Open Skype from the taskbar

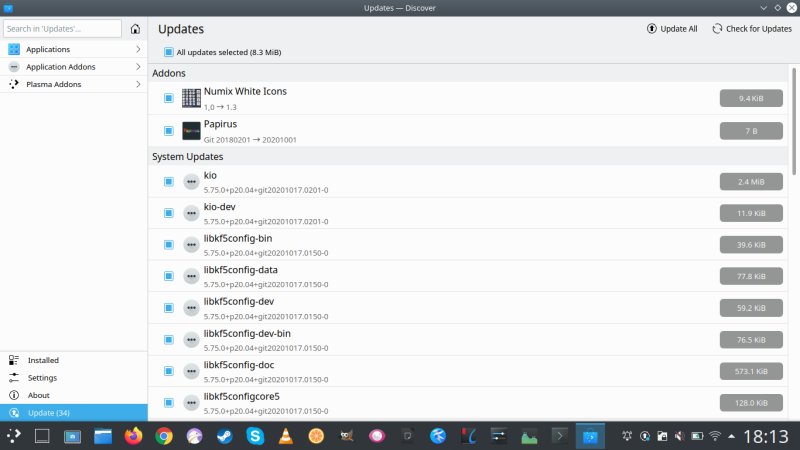255,436
